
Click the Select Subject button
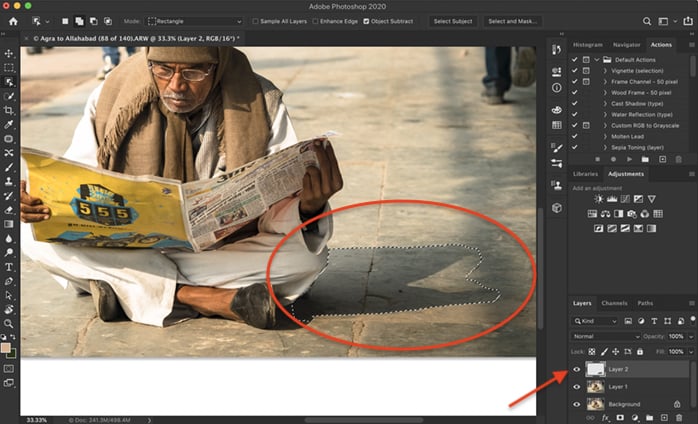(453, 21)
